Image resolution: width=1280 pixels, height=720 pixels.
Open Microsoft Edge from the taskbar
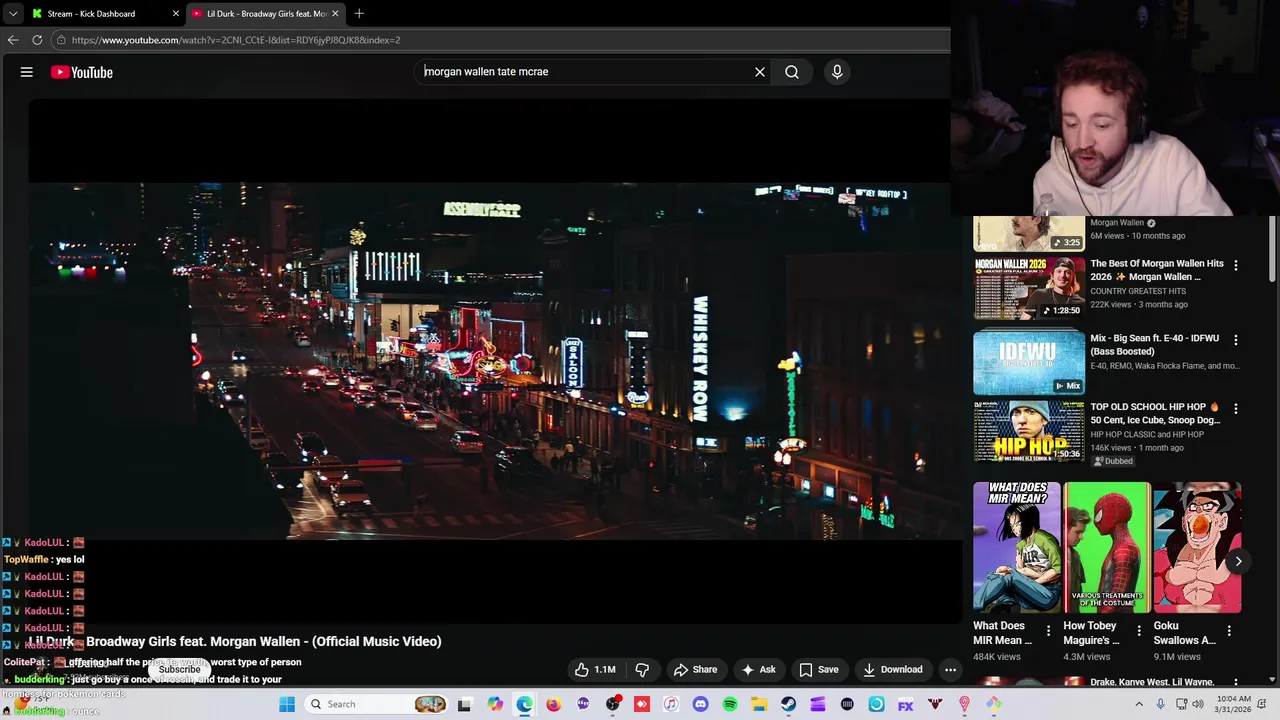[525, 704]
